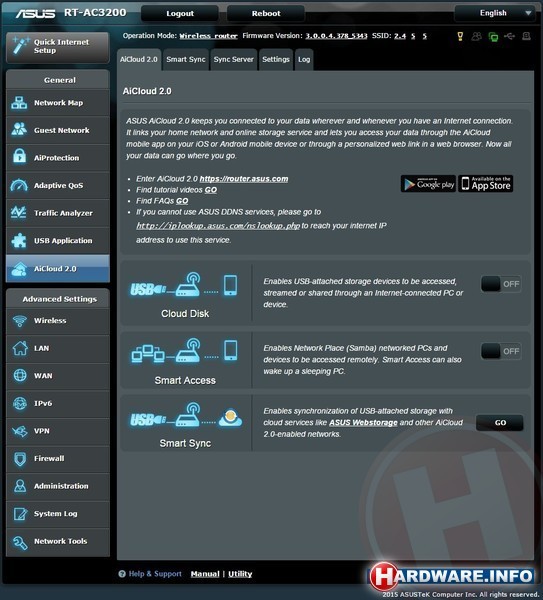This screenshot has height=600, width=543.
Task: Switch to the Sync Server tab
Action: point(233,59)
